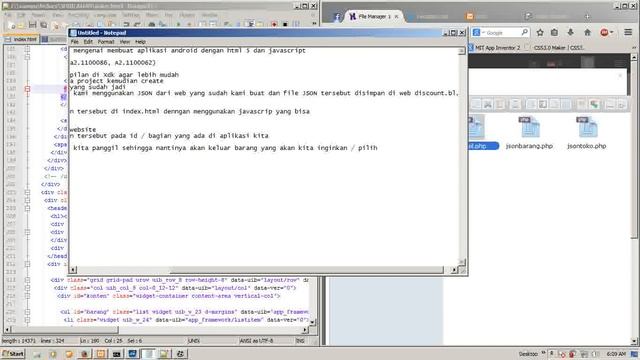Screen dimensions: 640x360
Task: Click the command prompt taskbar icon
Action: (116, 354)
